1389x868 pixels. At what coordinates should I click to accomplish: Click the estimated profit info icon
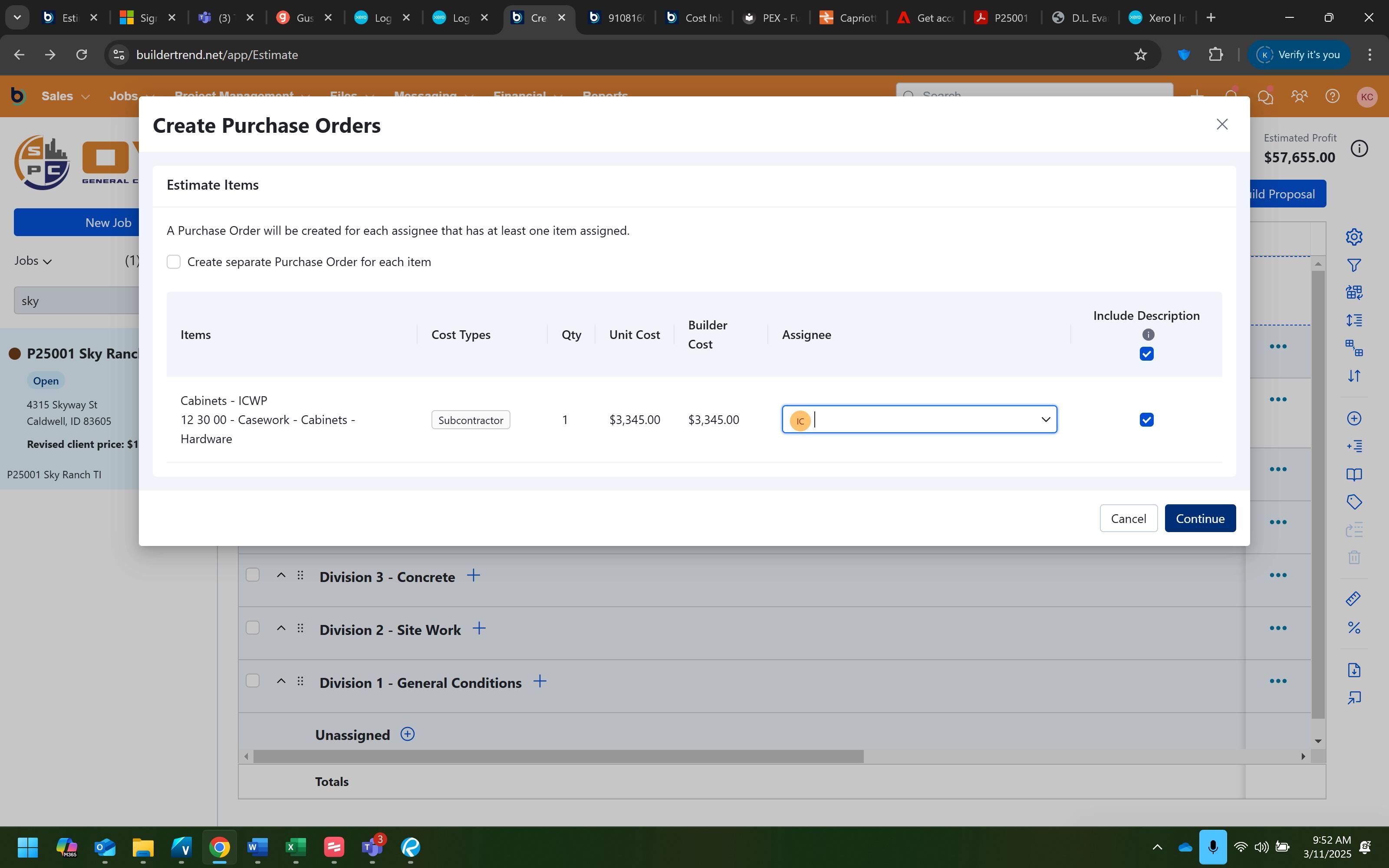(x=1359, y=149)
